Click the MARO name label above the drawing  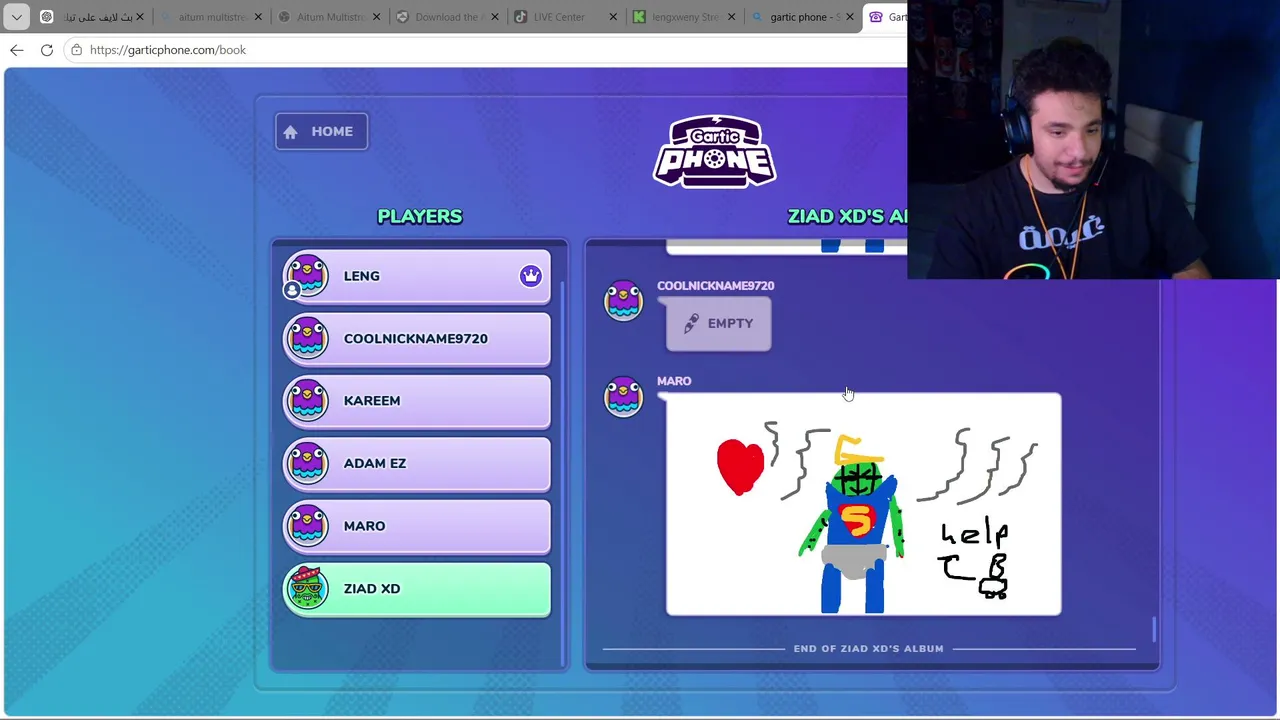[x=674, y=381]
